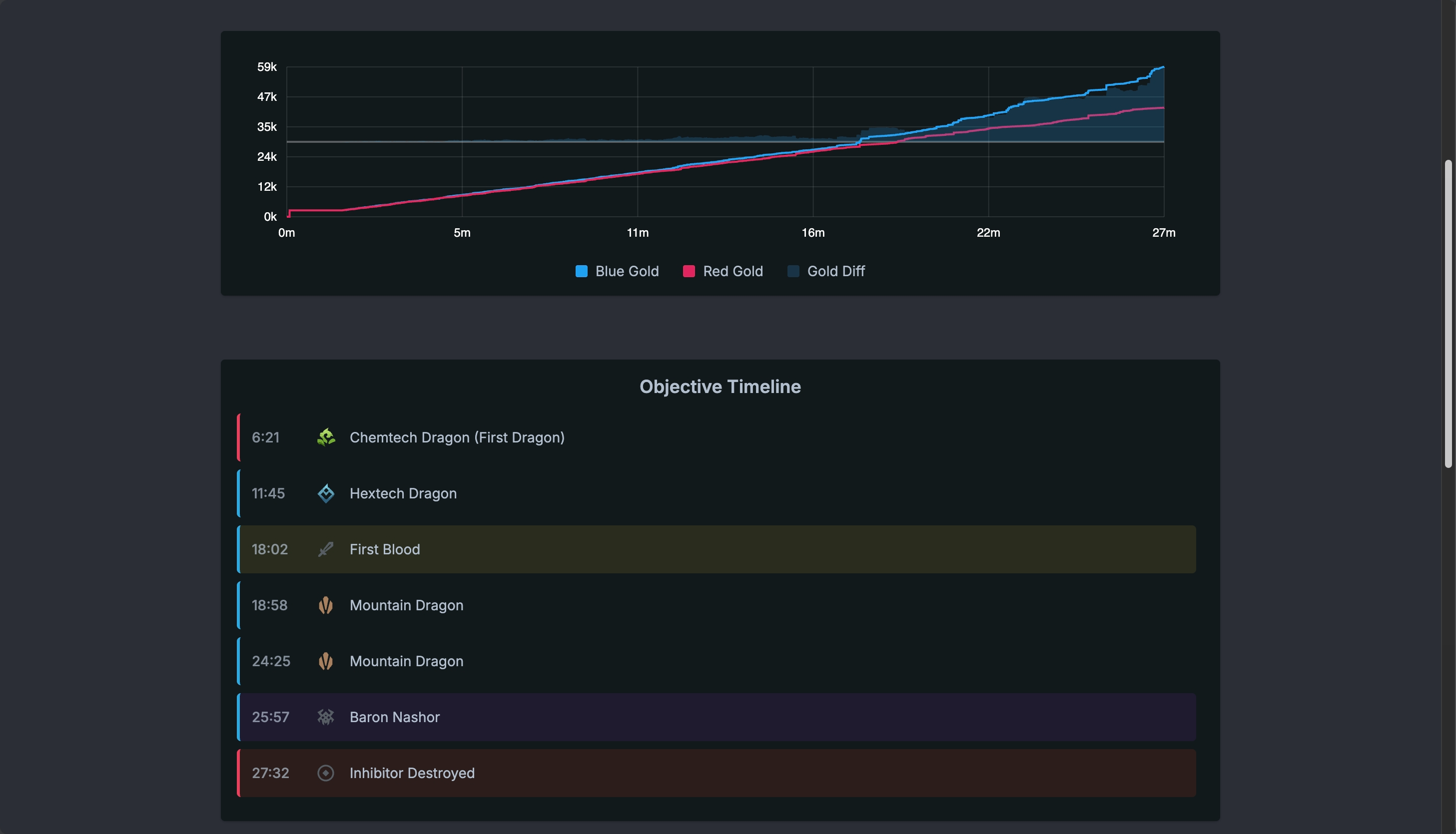Click the 6:21 Chemtech Dragon entry text
The width and height of the screenshot is (1456, 834).
[457, 437]
